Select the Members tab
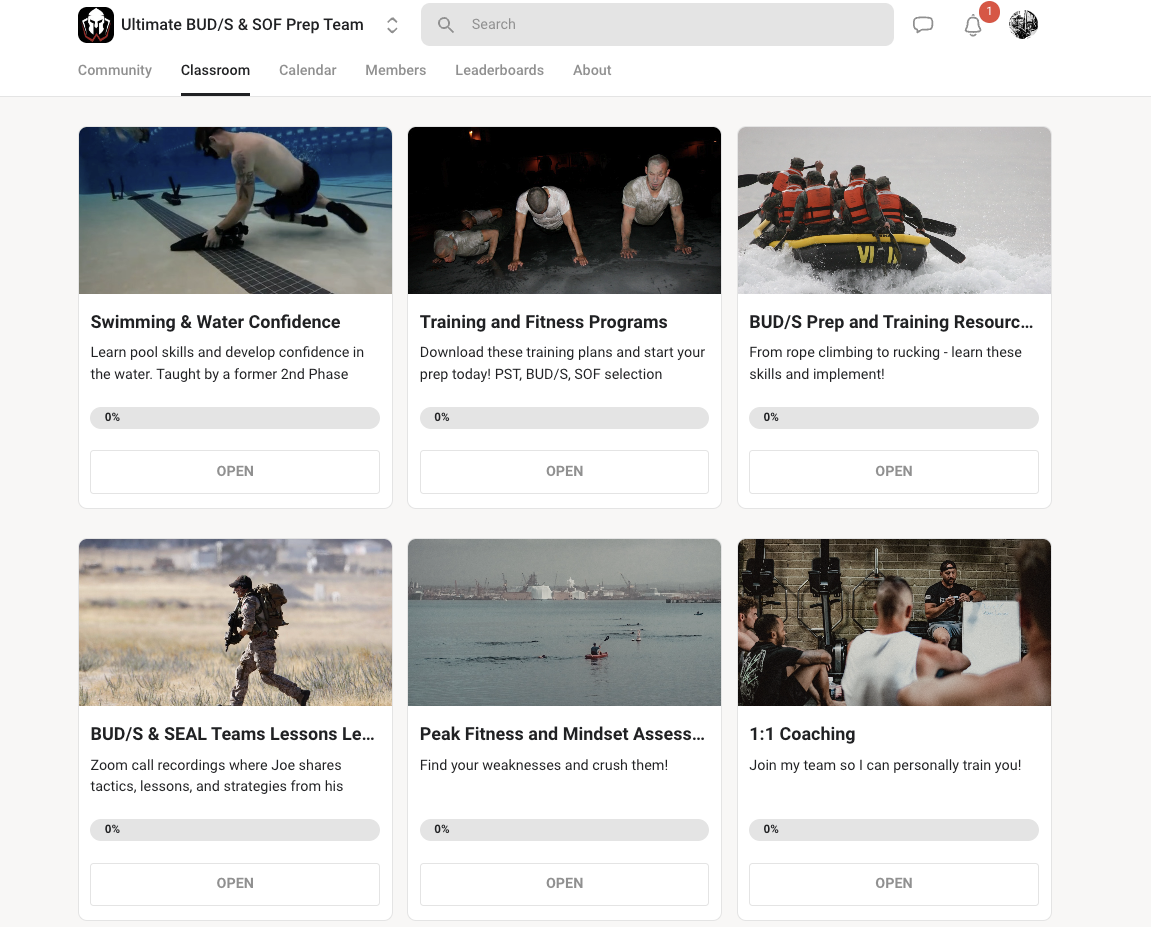The width and height of the screenshot is (1151, 927). (395, 70)
